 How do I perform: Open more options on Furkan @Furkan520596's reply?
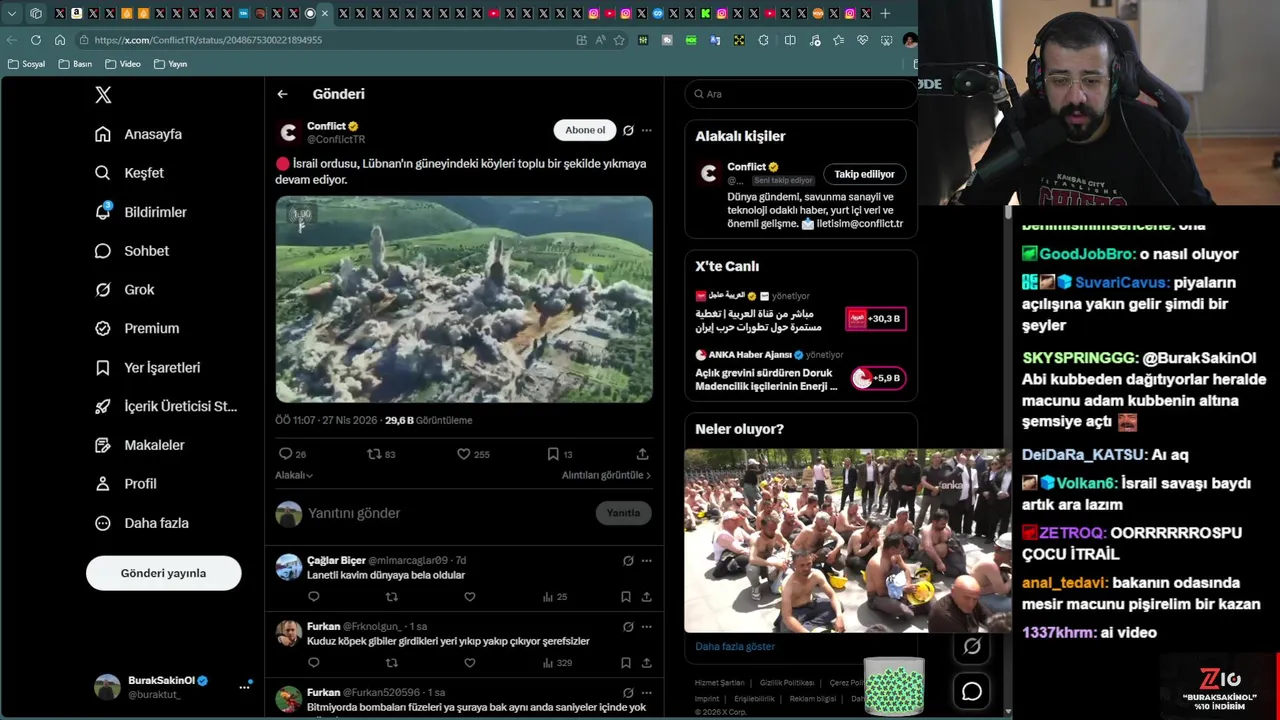point(646,692)
